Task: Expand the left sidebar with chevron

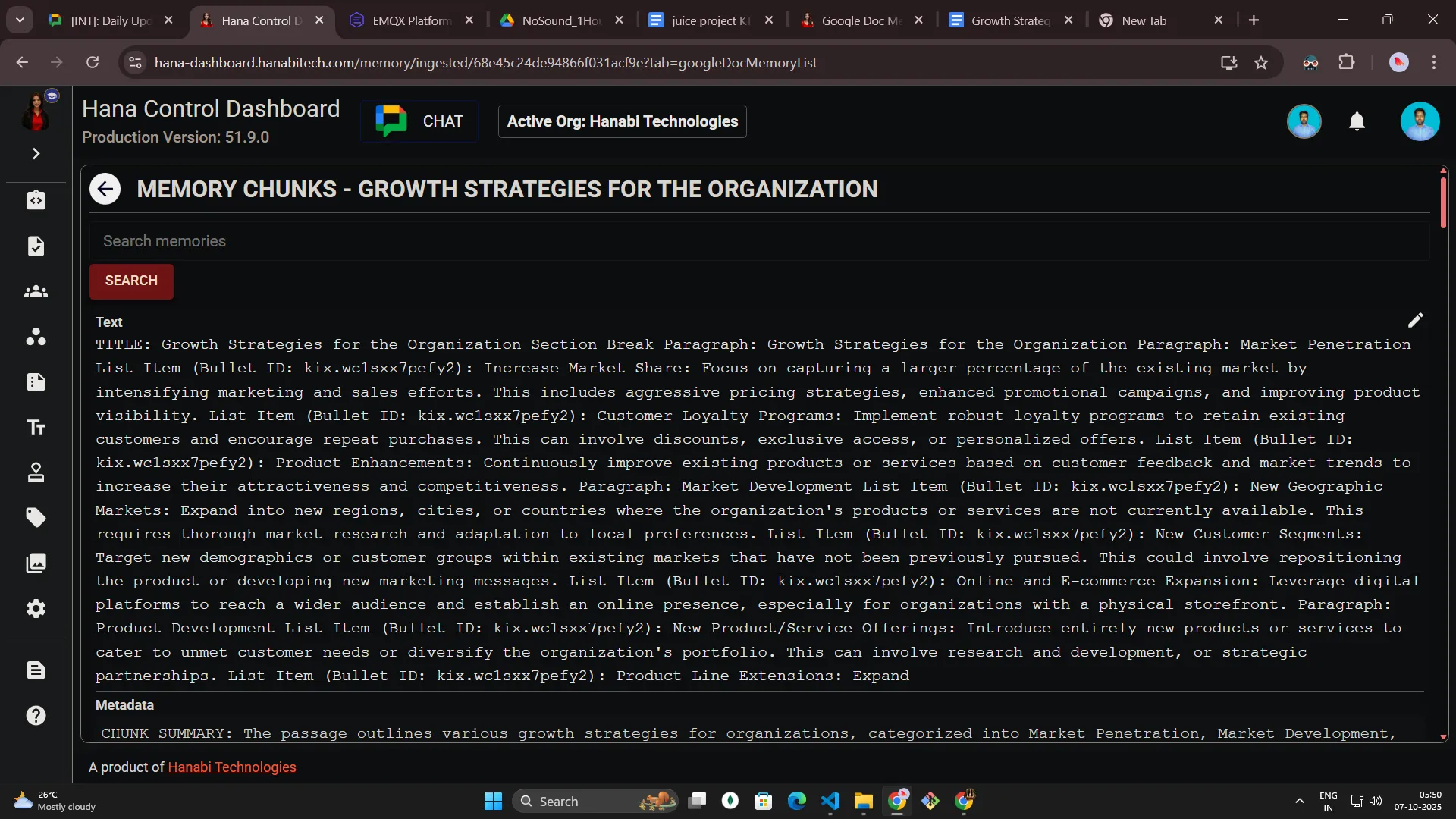Action: coord(36,154)
